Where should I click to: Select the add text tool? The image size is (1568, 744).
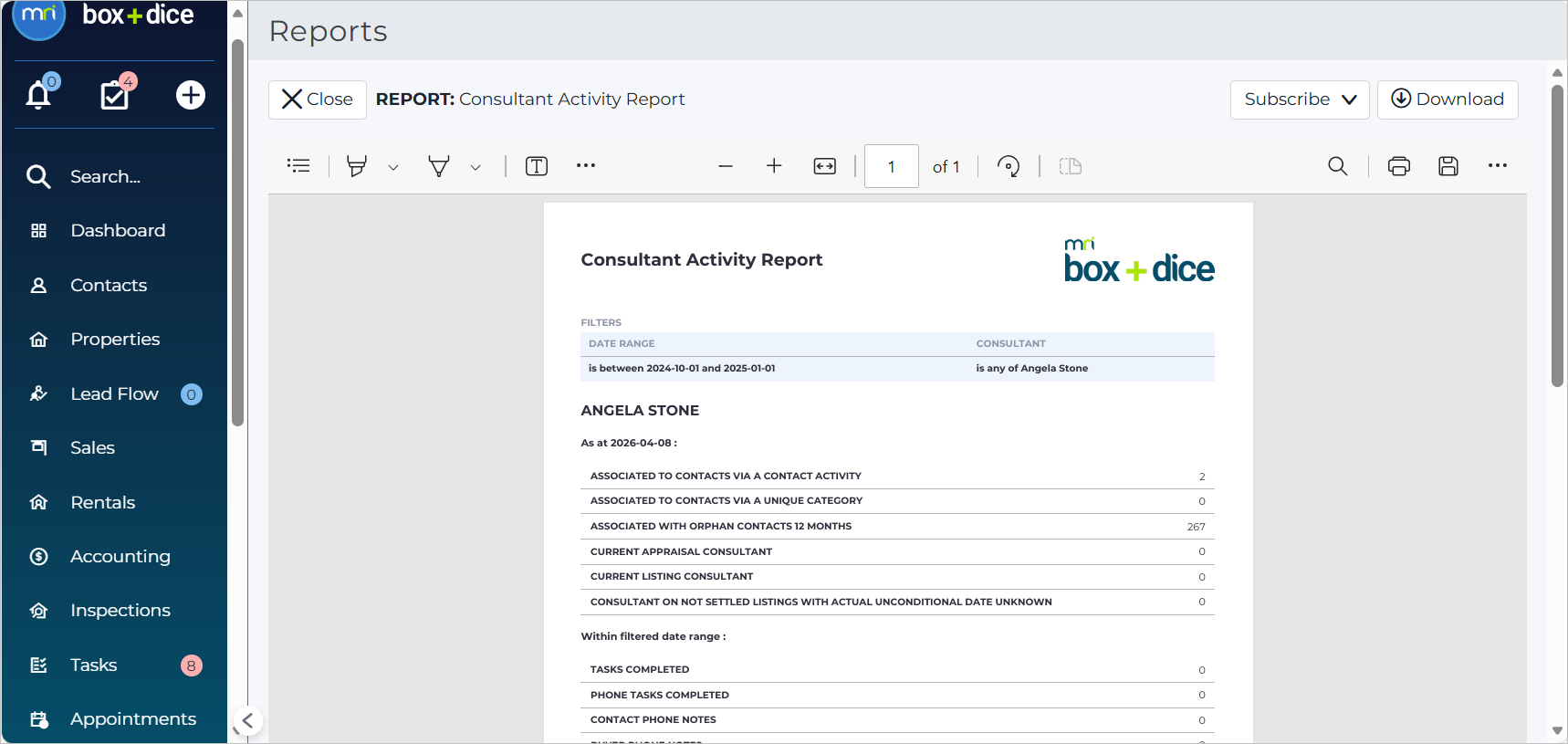537,166
